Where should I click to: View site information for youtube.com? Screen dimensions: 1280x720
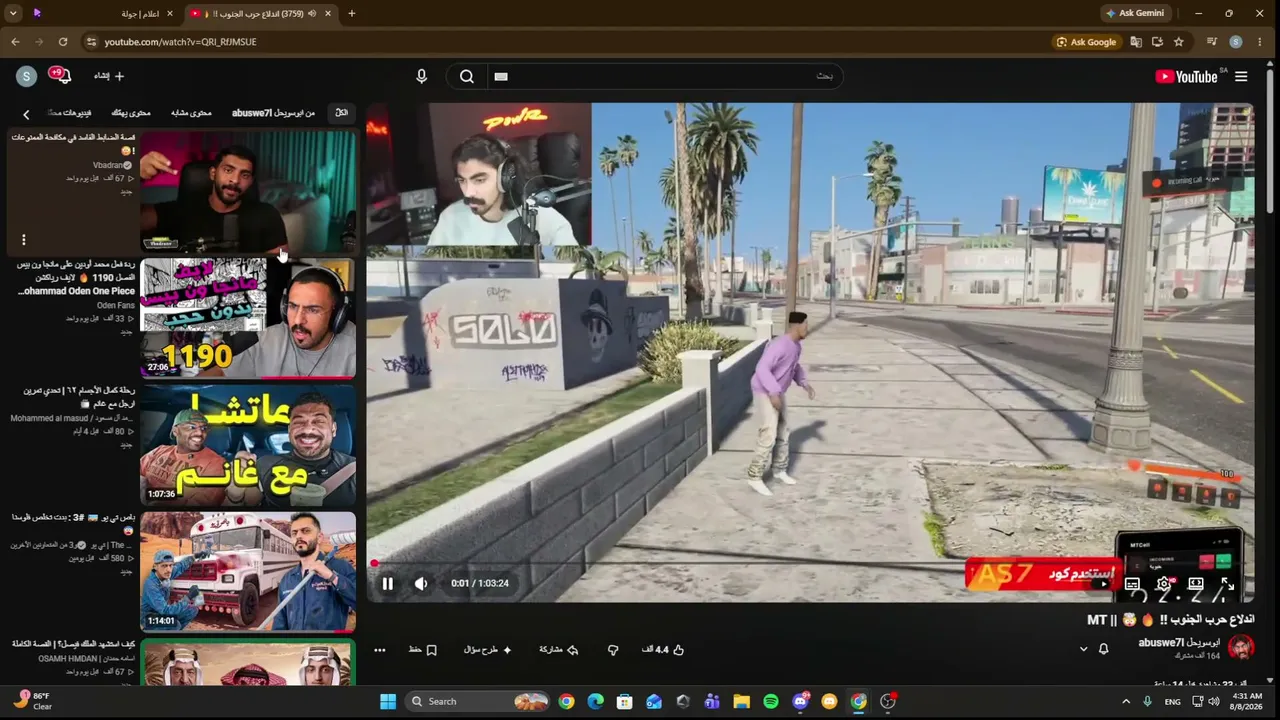pos(91,42)
